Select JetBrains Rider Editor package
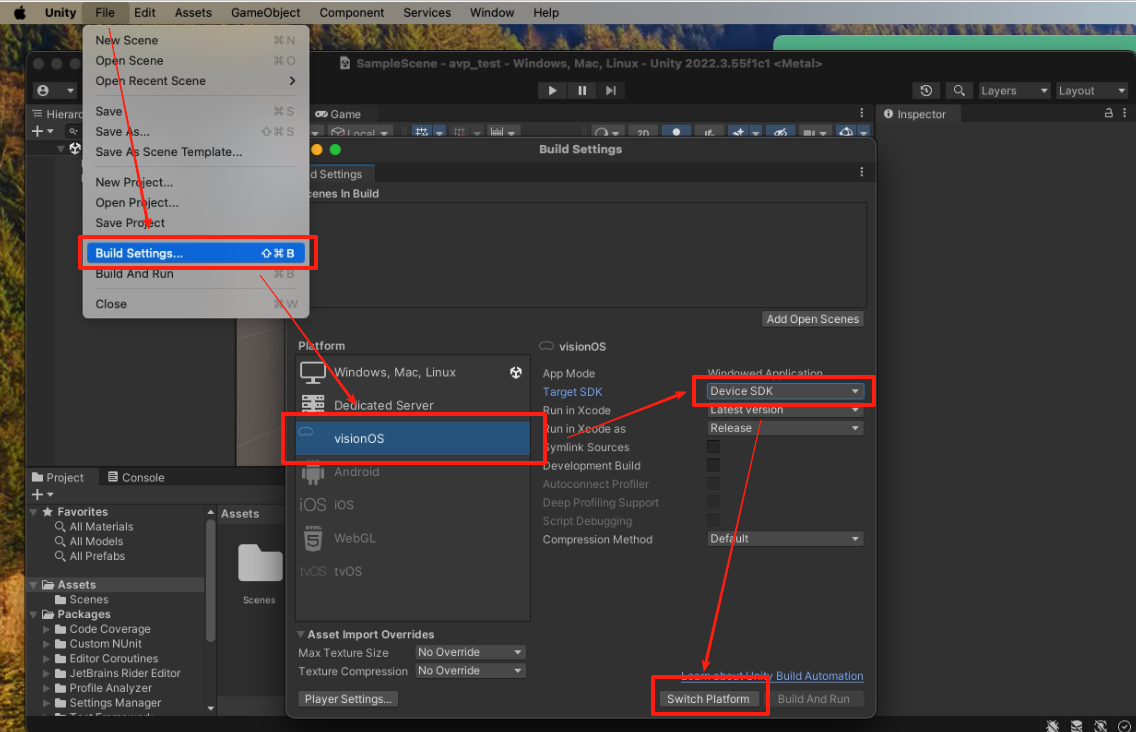 point(125,673)
